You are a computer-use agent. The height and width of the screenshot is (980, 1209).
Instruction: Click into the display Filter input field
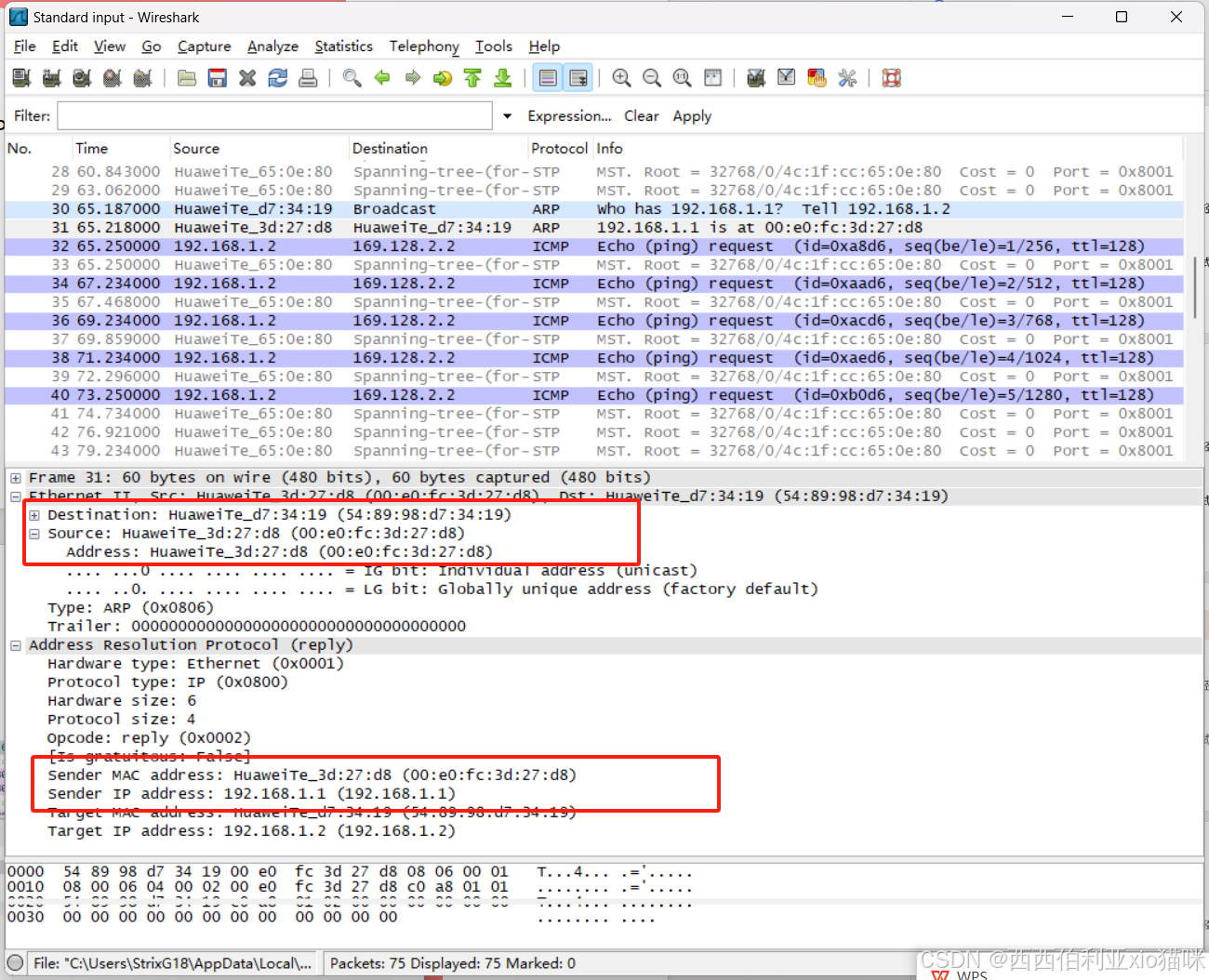274,116
